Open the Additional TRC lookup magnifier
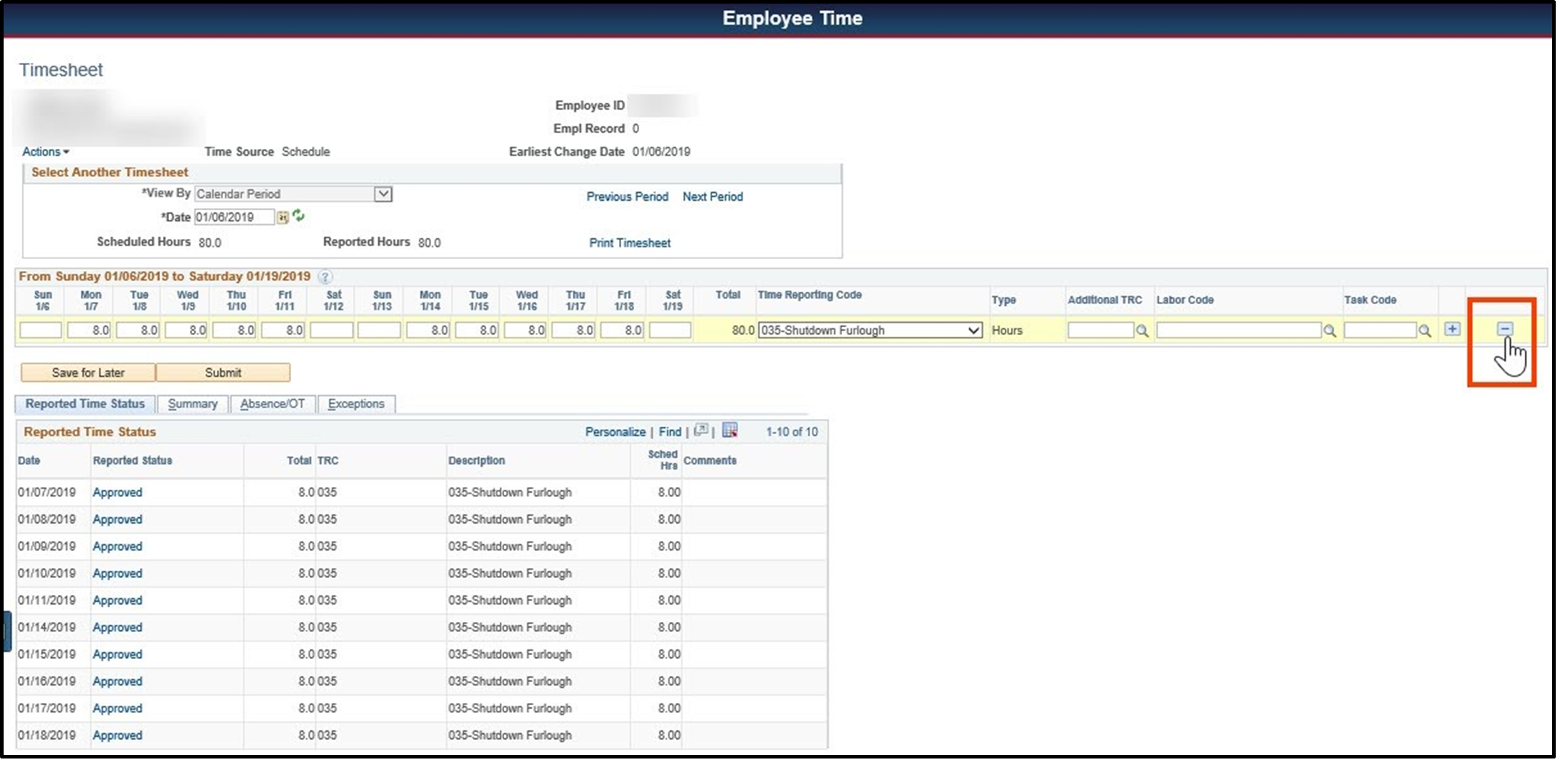 [1143, 329]
